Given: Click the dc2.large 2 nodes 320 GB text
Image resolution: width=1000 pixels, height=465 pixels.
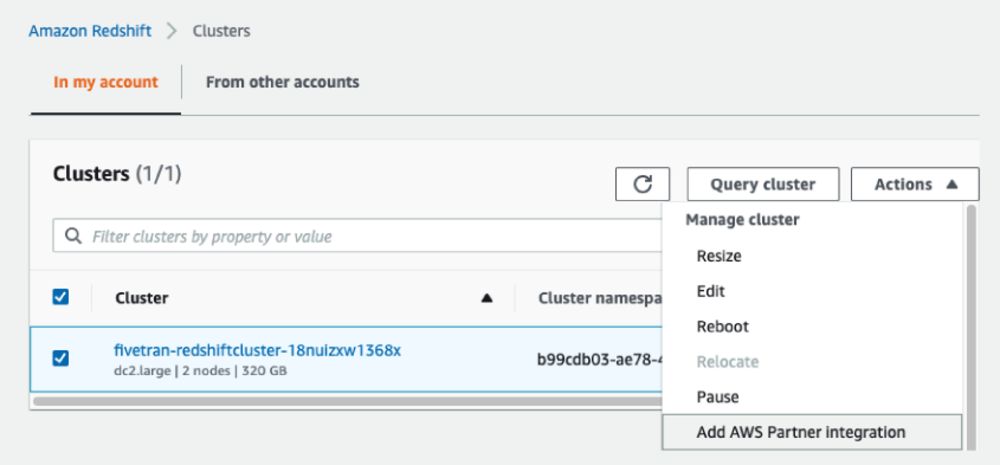Looking at the screenshot, I should click(x=200, y=371).
